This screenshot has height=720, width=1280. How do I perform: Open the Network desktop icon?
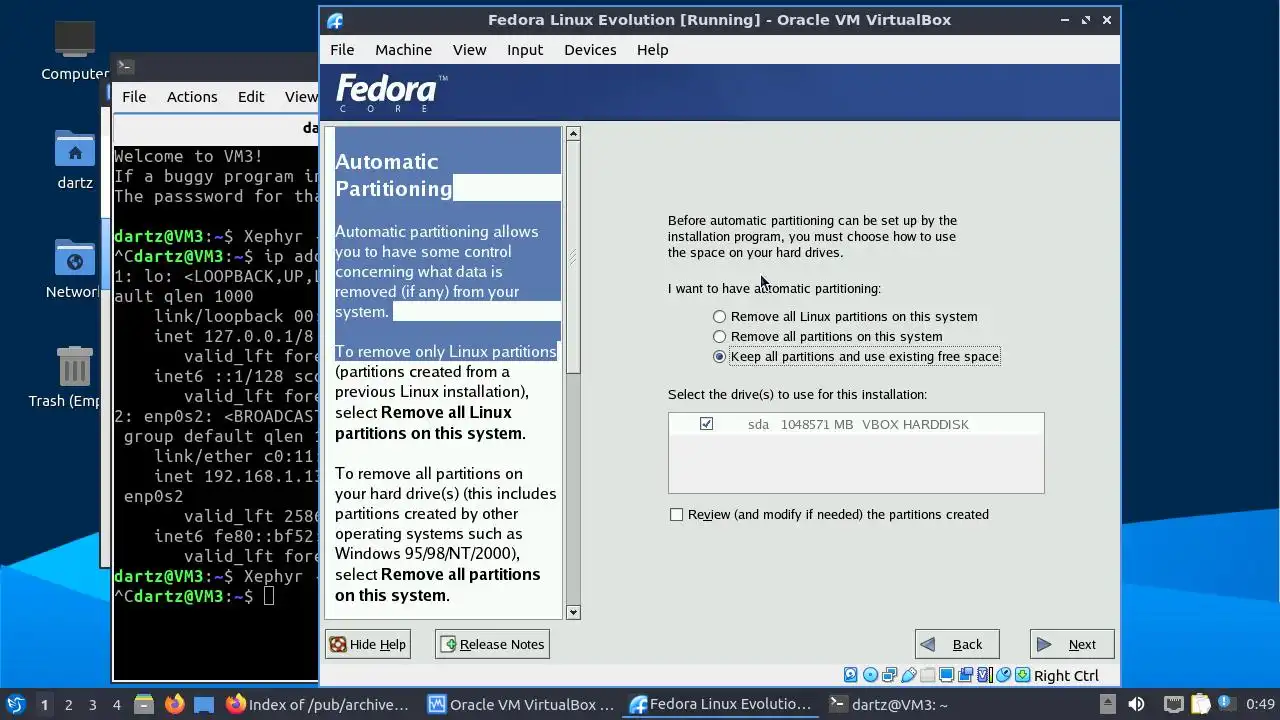75,268
